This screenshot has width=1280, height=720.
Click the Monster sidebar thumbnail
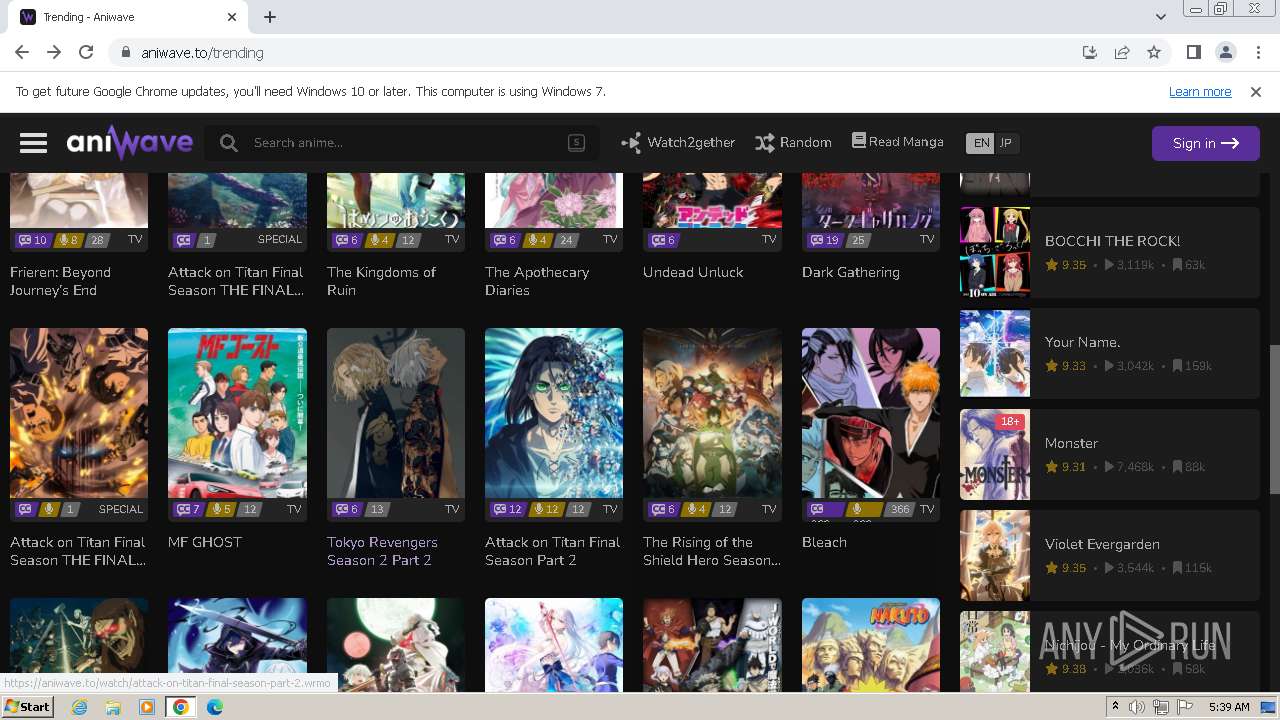pos(995,454)
